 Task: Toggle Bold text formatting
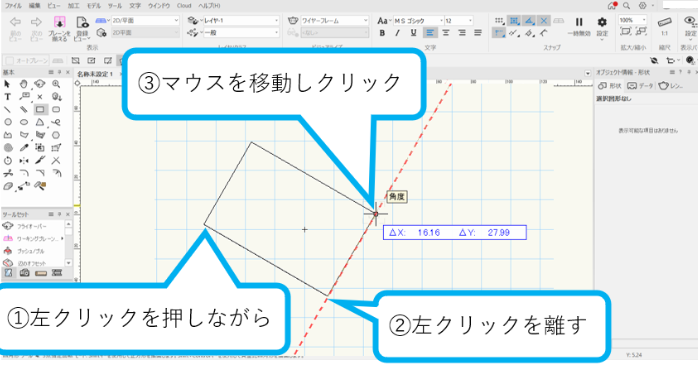click(382, 33)
